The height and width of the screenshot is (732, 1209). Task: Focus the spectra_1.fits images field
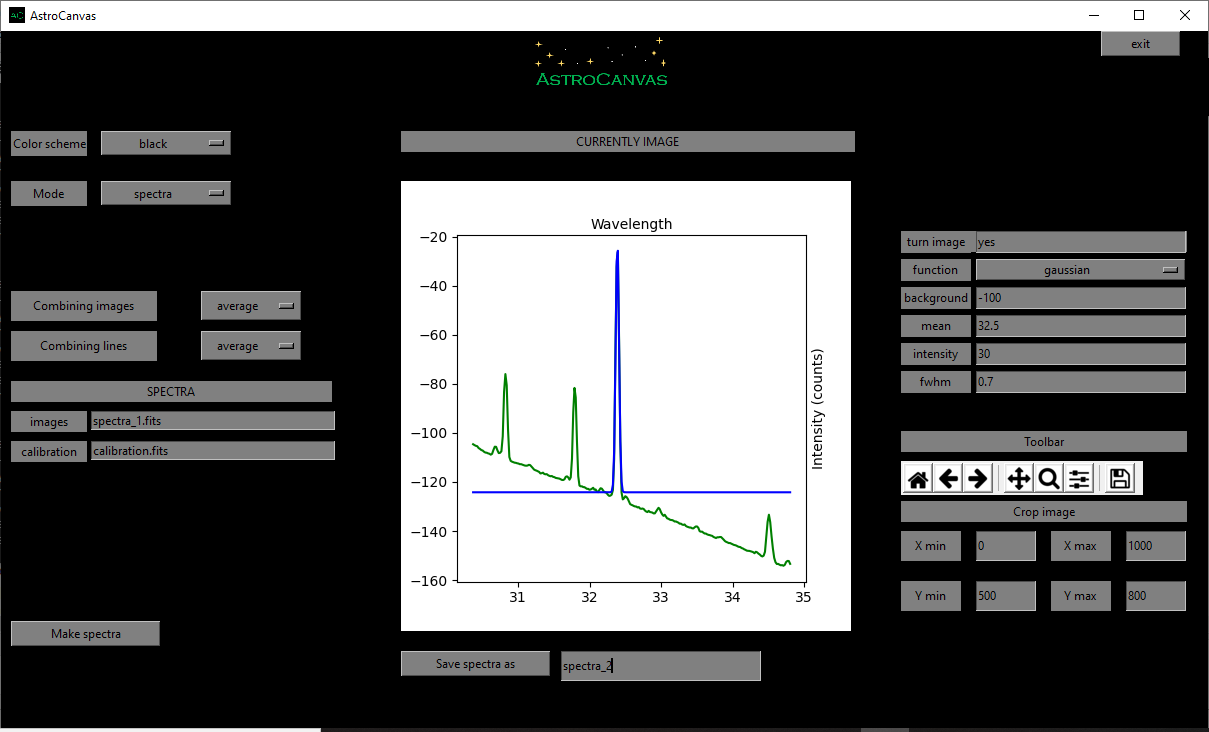(x=213, y=421)
